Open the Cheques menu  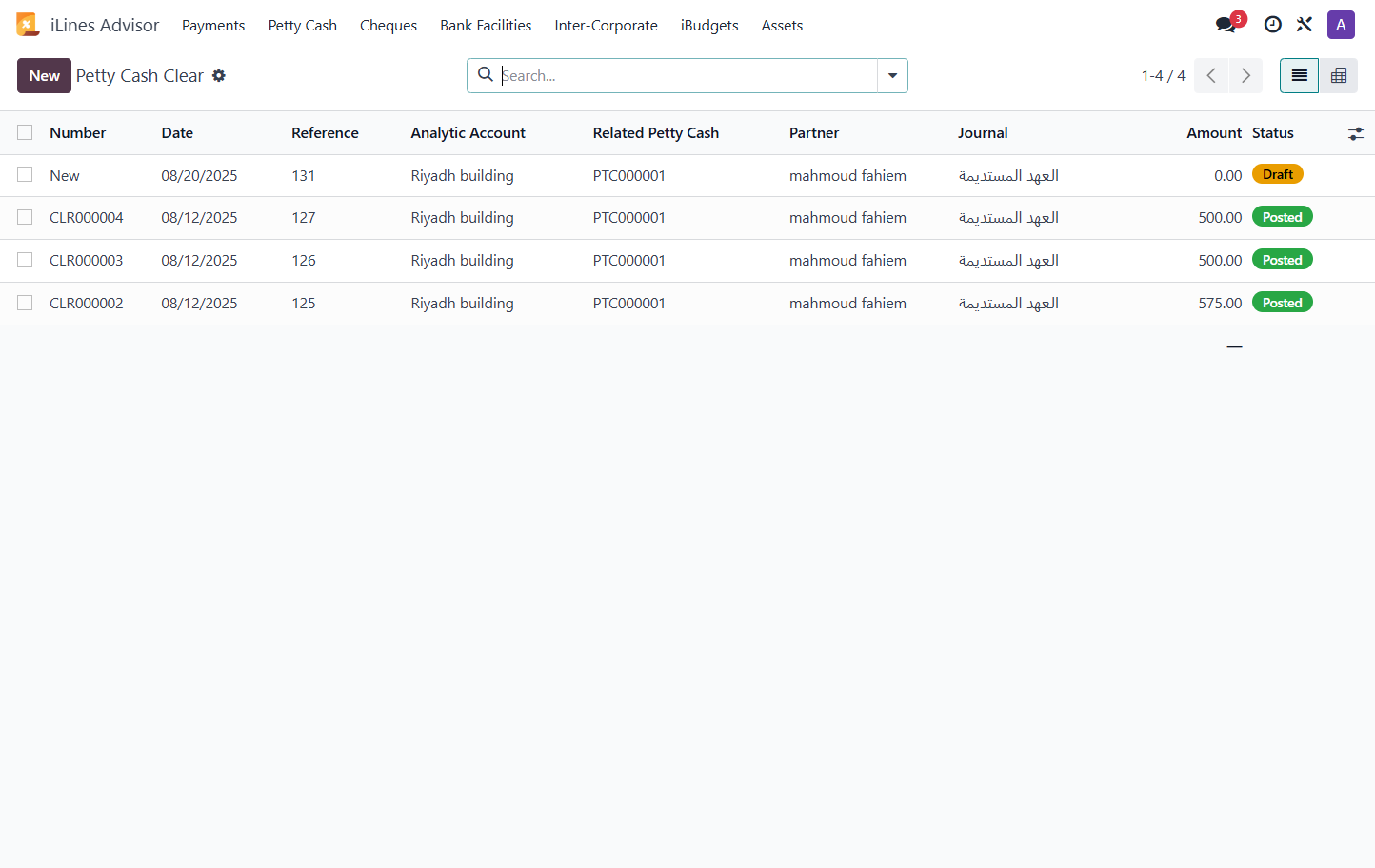point(389,26)
